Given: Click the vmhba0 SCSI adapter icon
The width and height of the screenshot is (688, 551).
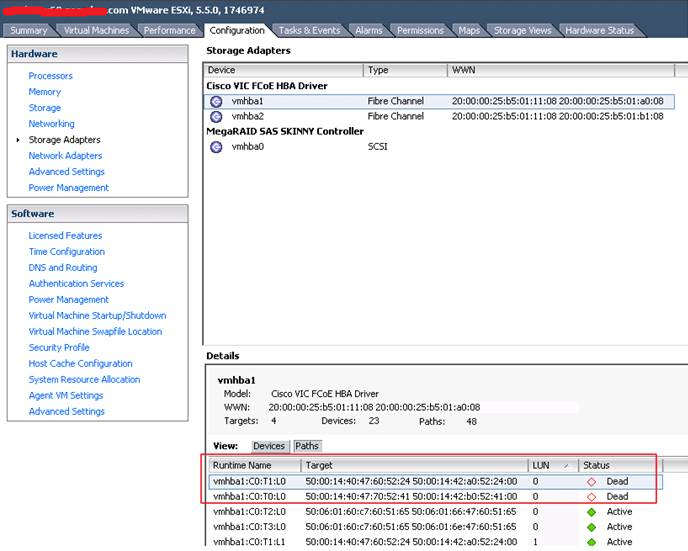Looking at the screenshot, I should click(x=216, y=147).
